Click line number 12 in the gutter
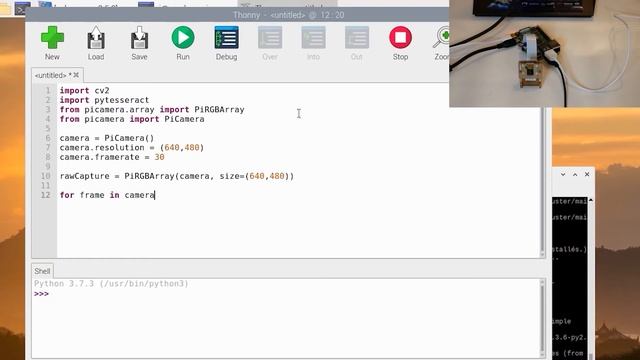640x360 pixels. click(46, 195)
